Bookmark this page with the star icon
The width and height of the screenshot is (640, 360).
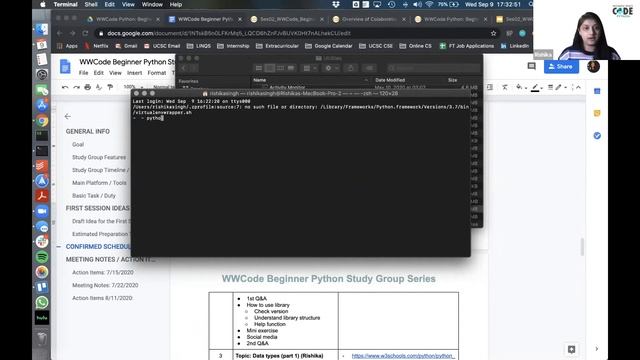coord(493,33)
